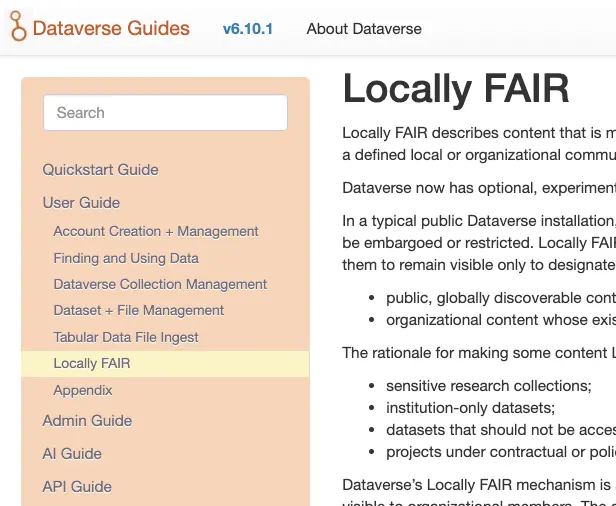Open the About Dataverse menu item
The height and width of the screenshot is (506, 616).
click(364, 29)
